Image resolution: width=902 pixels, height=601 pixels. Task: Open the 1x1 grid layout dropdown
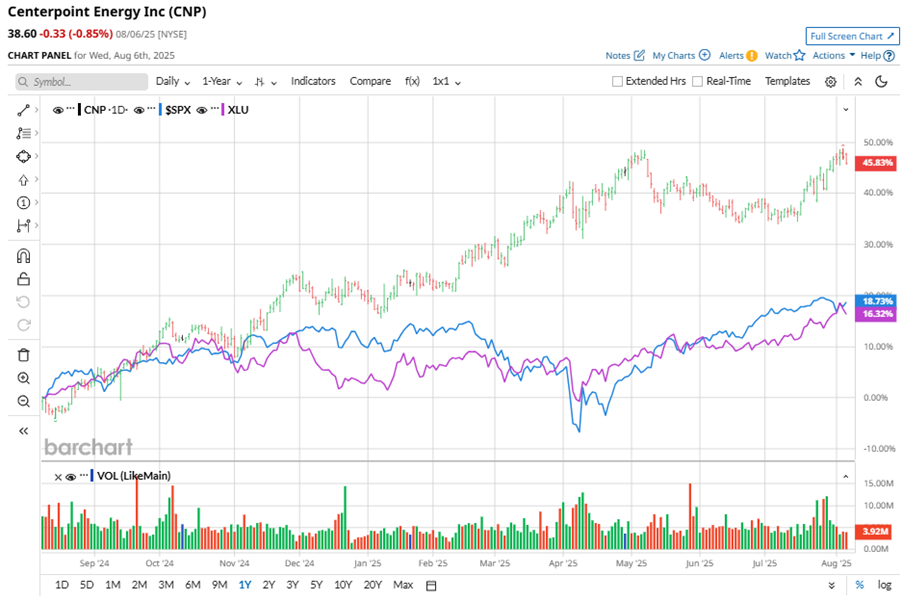pos(446,82)
